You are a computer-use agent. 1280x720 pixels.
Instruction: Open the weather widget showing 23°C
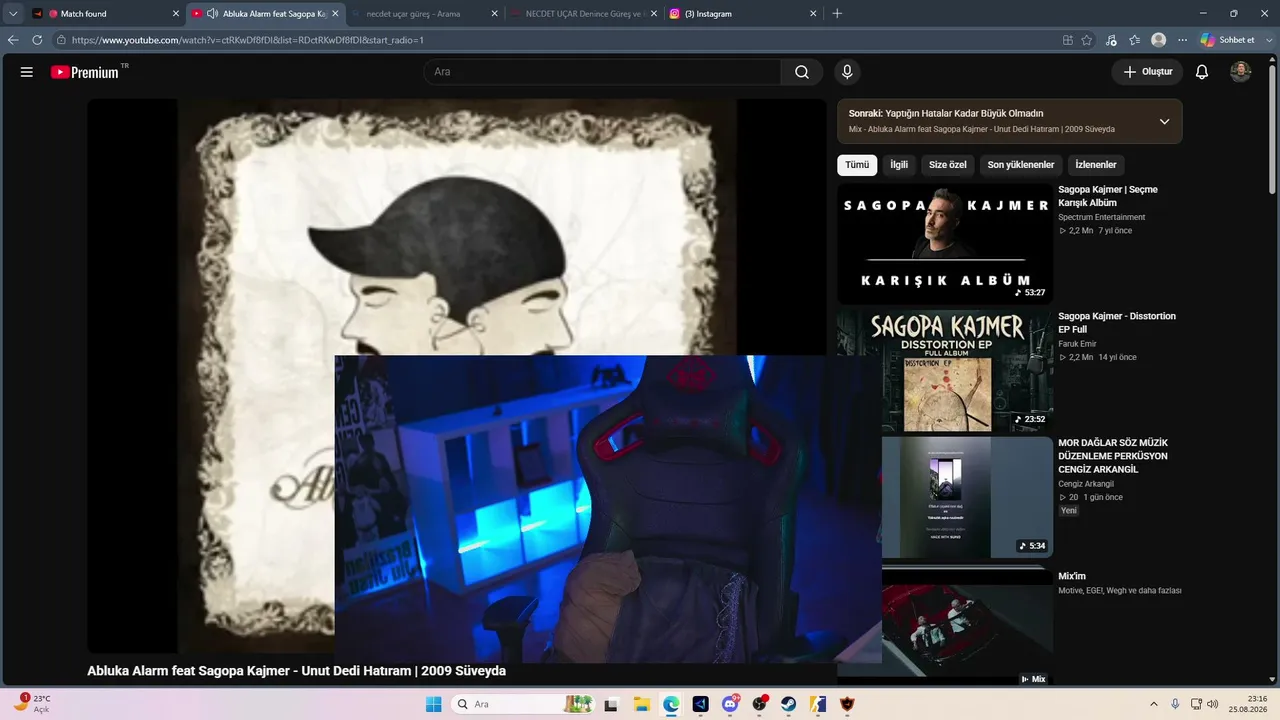point(32,703)
